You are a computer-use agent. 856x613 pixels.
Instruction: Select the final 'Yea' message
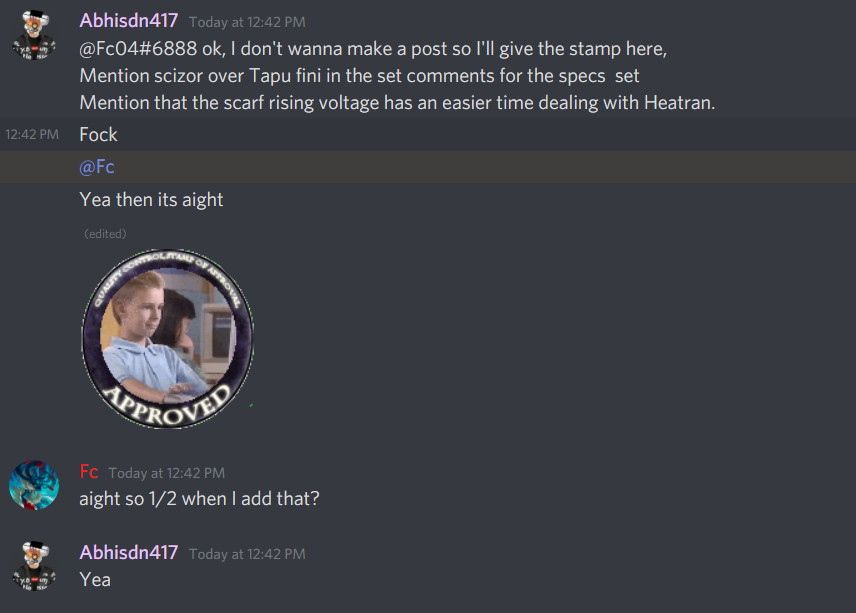[x=95, y=580]
